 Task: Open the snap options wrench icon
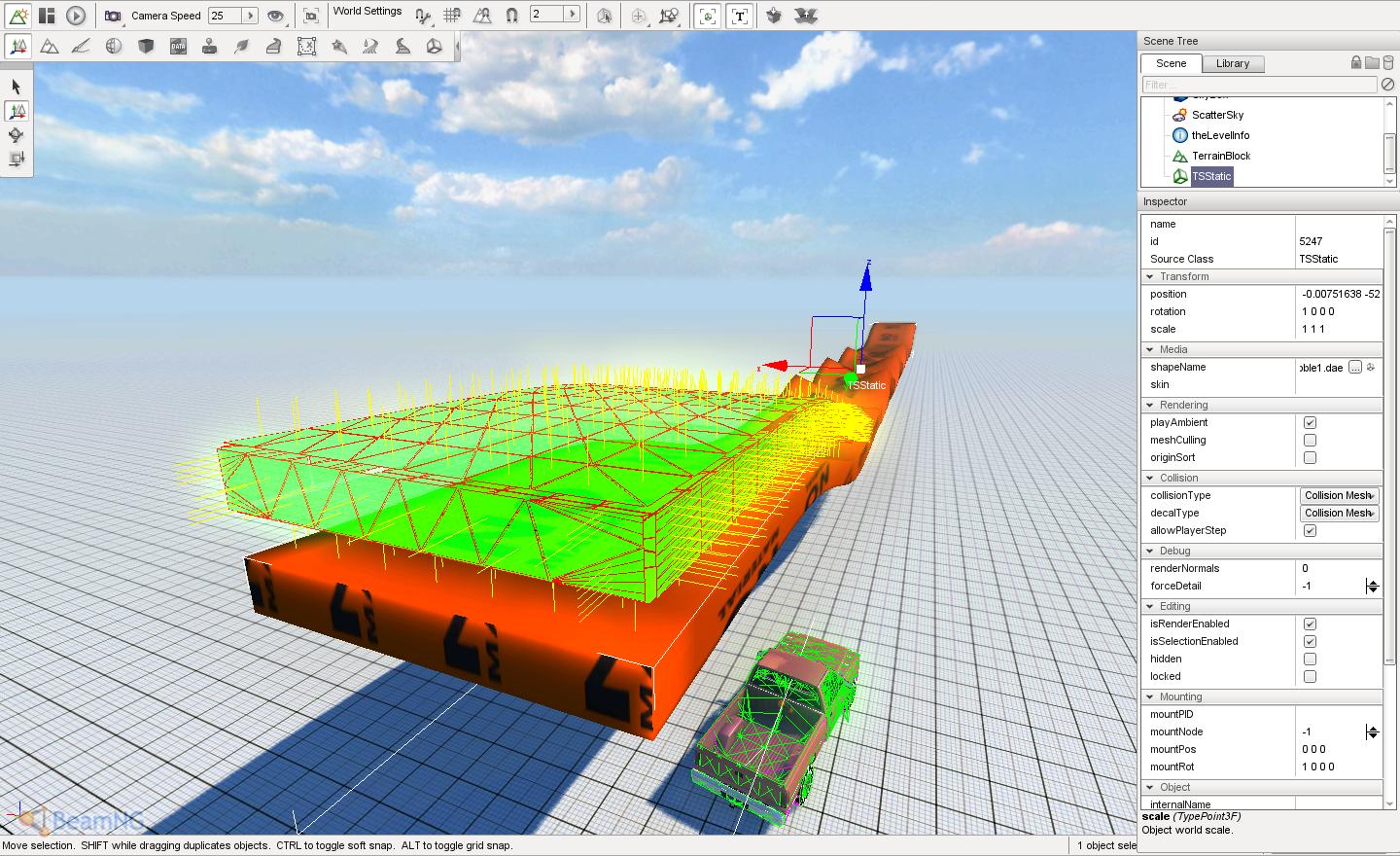click(x=423, y=16)
